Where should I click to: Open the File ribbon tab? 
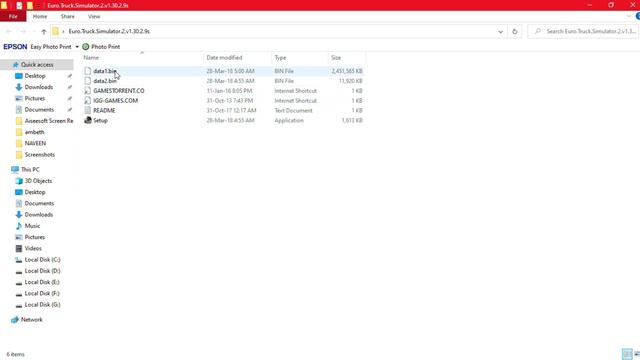coord(13,16)
